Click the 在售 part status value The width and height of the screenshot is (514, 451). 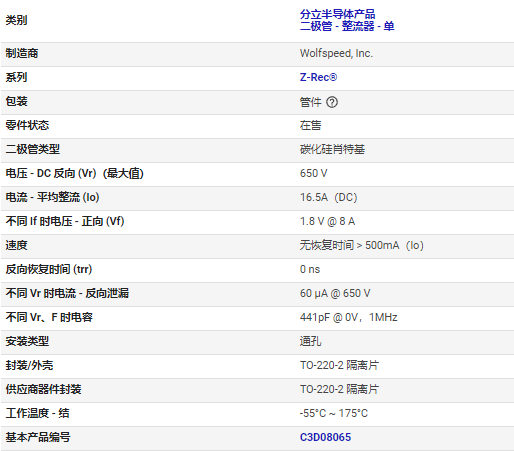coord(310,125)
